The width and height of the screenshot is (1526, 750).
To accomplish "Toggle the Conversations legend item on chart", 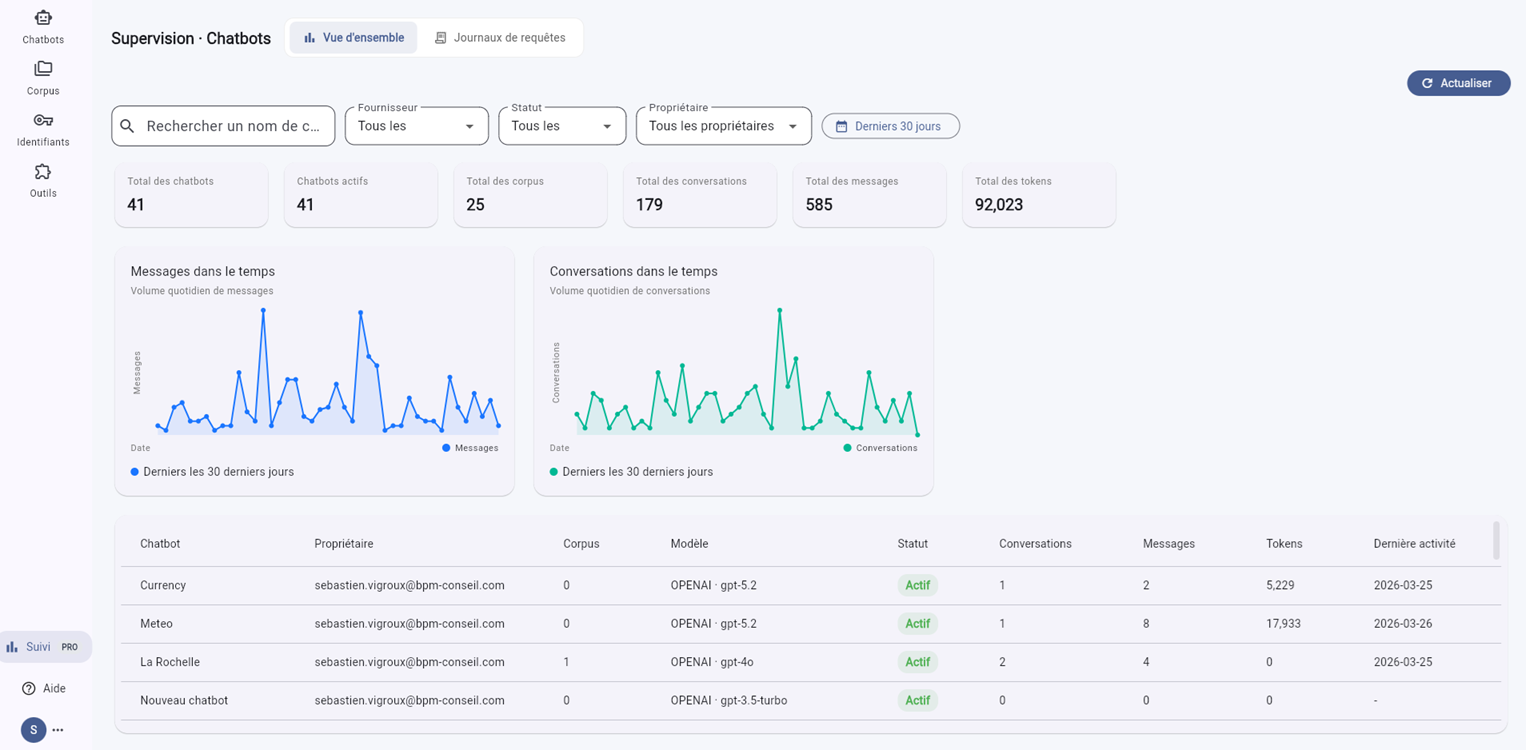I will [880, 448].
